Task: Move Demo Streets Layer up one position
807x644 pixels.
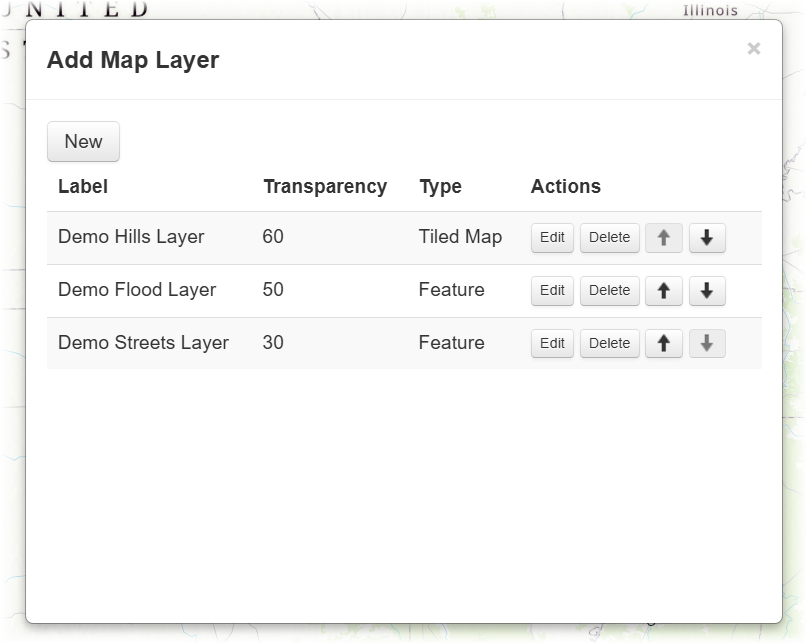Action: (x=663, y=343)
